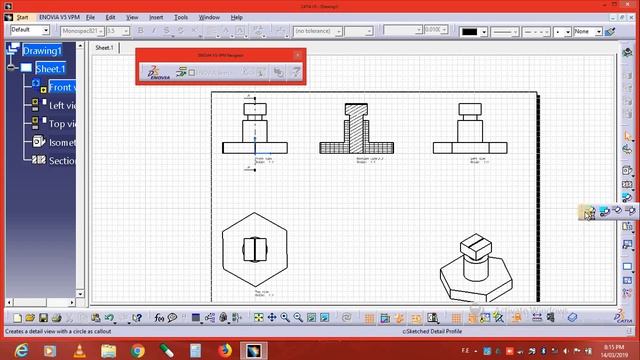Open the font size 3.5 dropdown

click(126, 31)
